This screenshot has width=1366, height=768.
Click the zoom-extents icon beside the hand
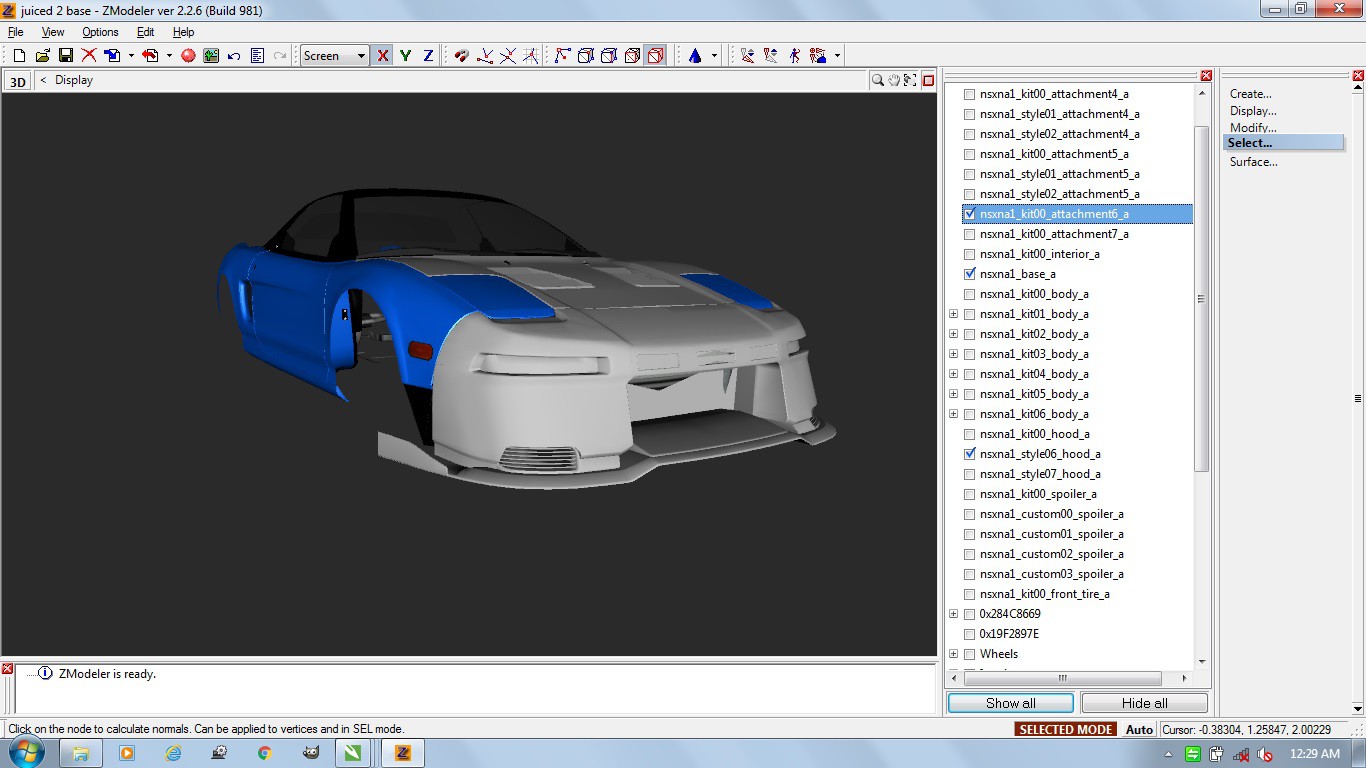[x=910, y=80]
